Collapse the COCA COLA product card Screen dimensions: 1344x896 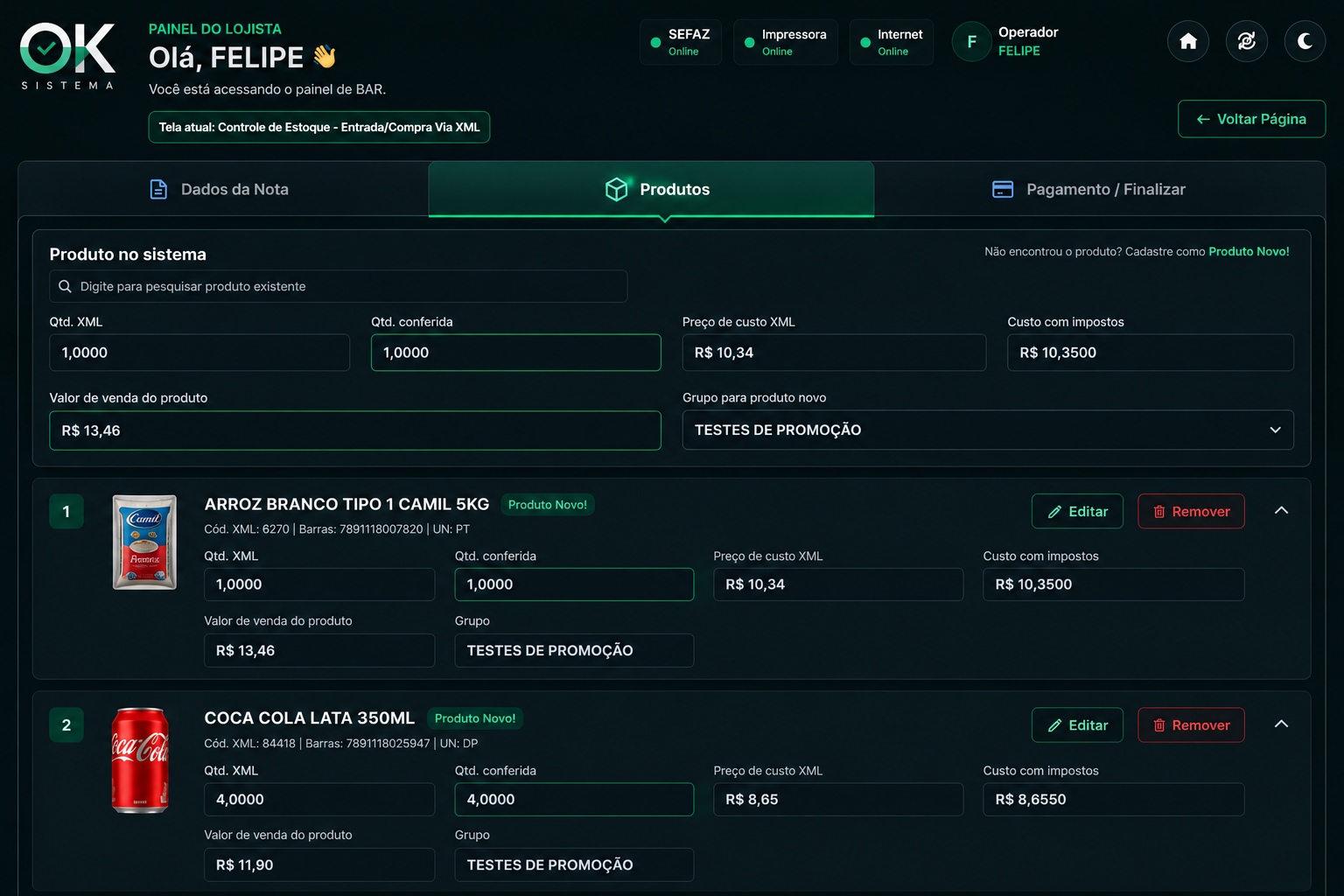point(1281,724)
